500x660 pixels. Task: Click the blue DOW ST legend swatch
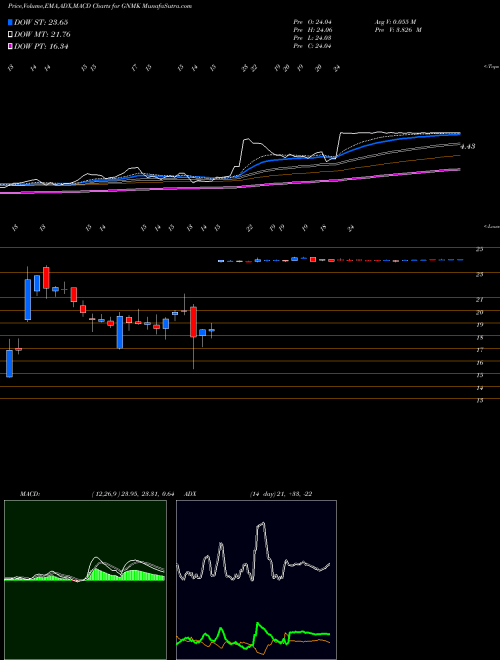coord(10,22)
